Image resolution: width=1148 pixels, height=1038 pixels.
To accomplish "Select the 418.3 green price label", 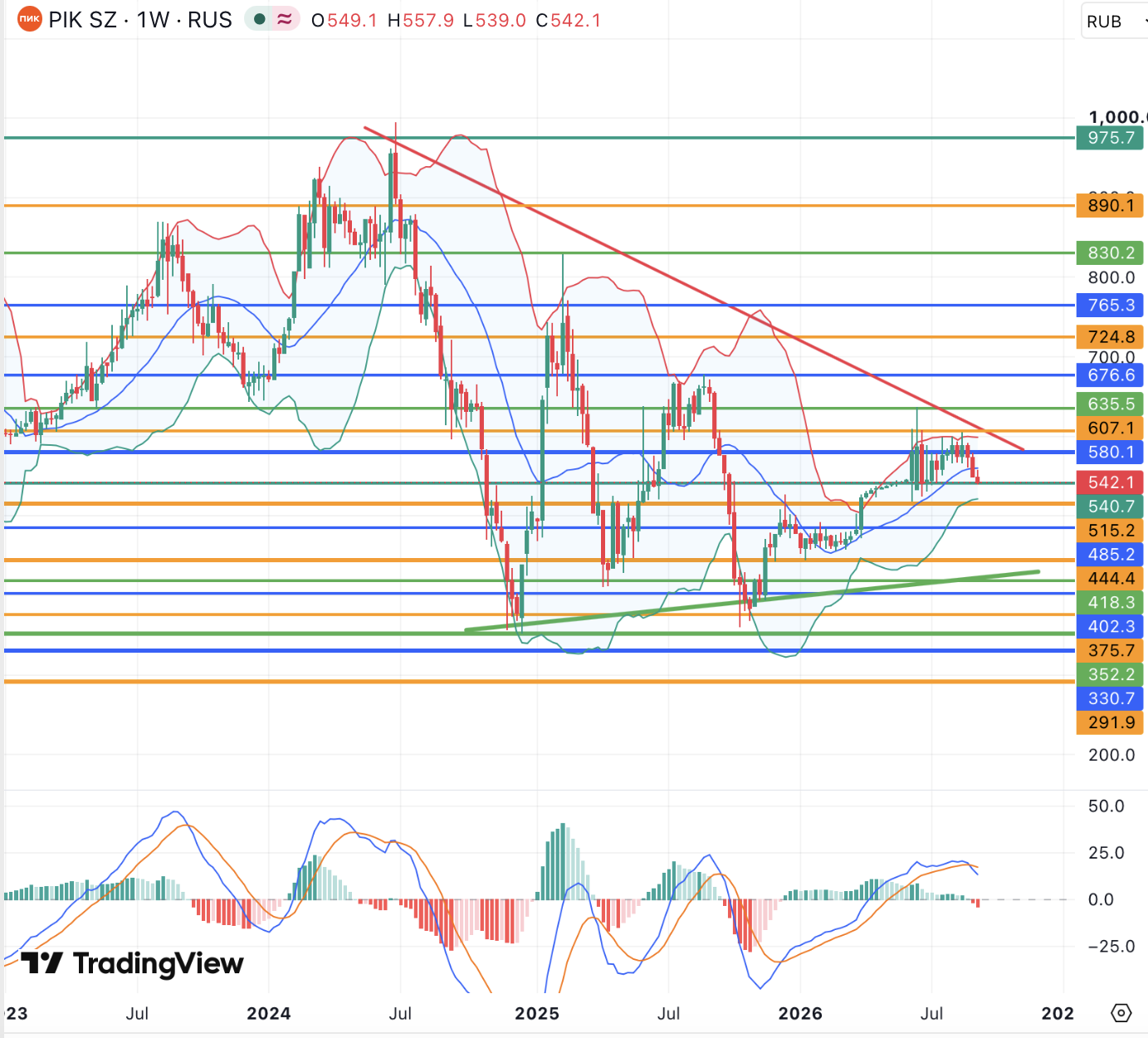I will coord(1110,602).
